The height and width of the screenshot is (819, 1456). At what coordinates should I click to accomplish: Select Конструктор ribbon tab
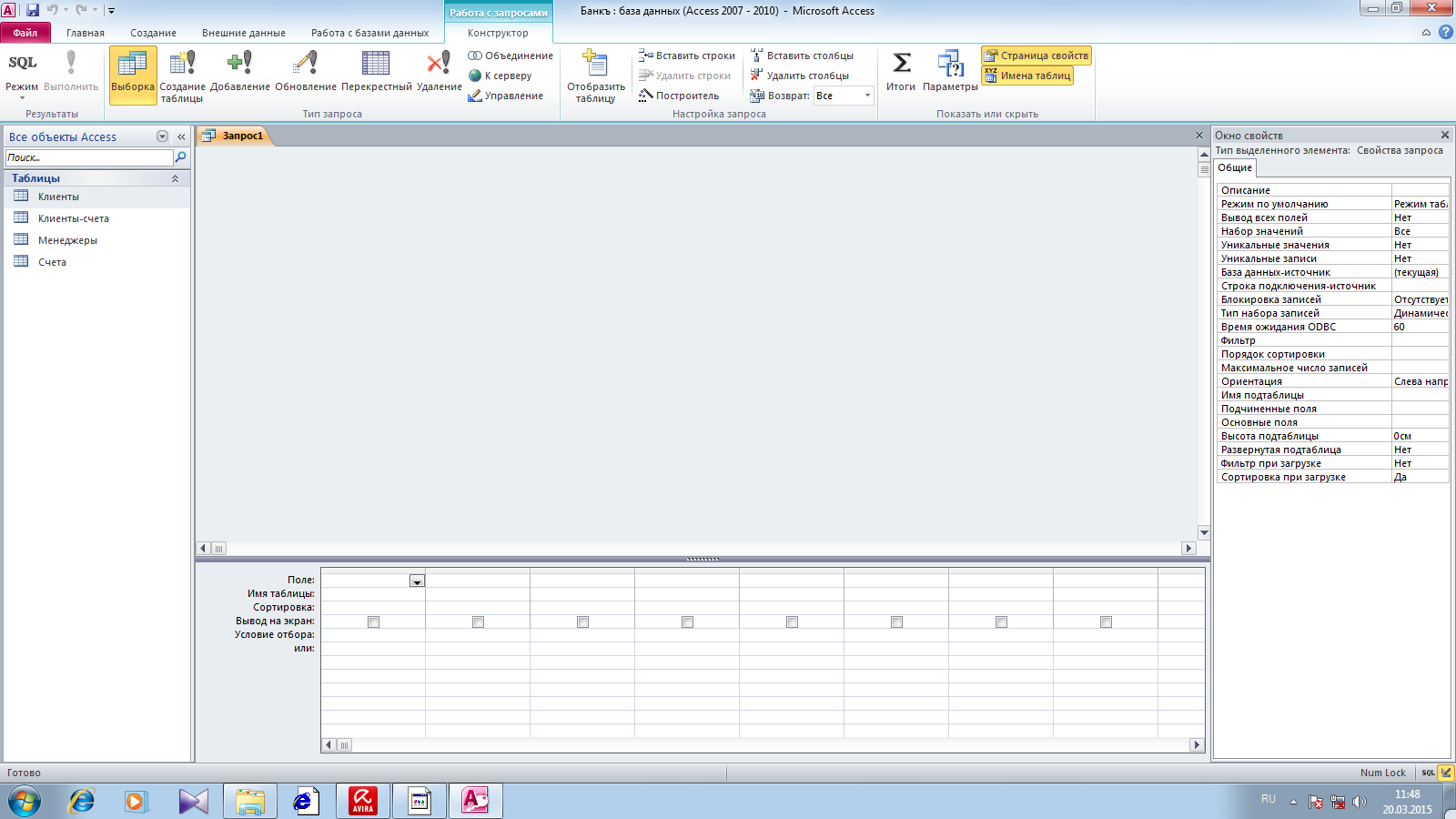(498, 33)
